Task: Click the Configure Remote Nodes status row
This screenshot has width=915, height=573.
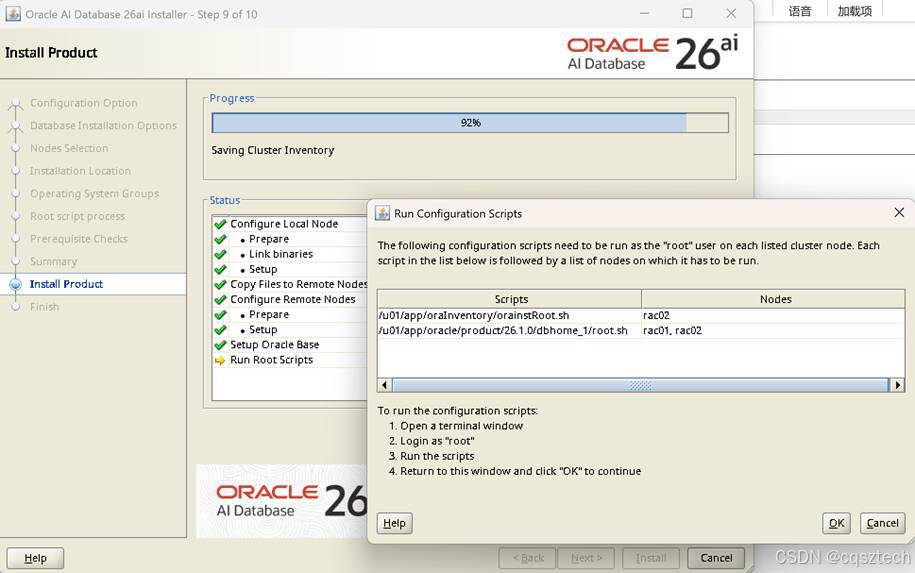Action: [290, 299]
